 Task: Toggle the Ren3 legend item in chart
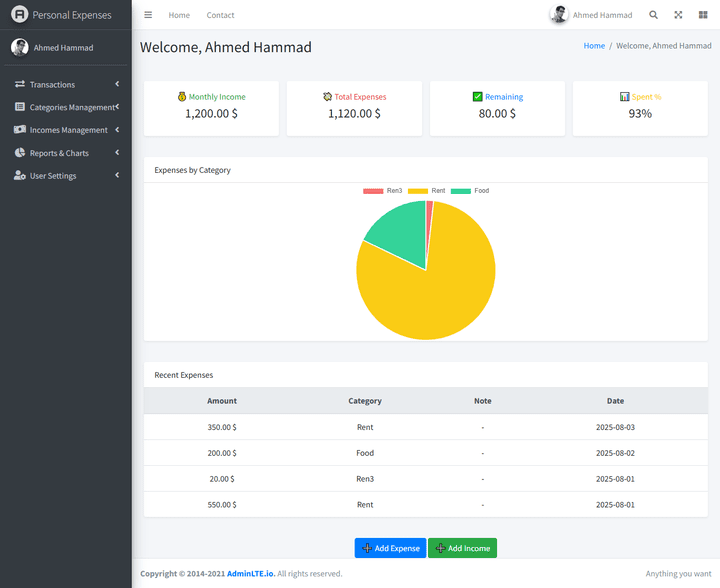pos(383,191)
